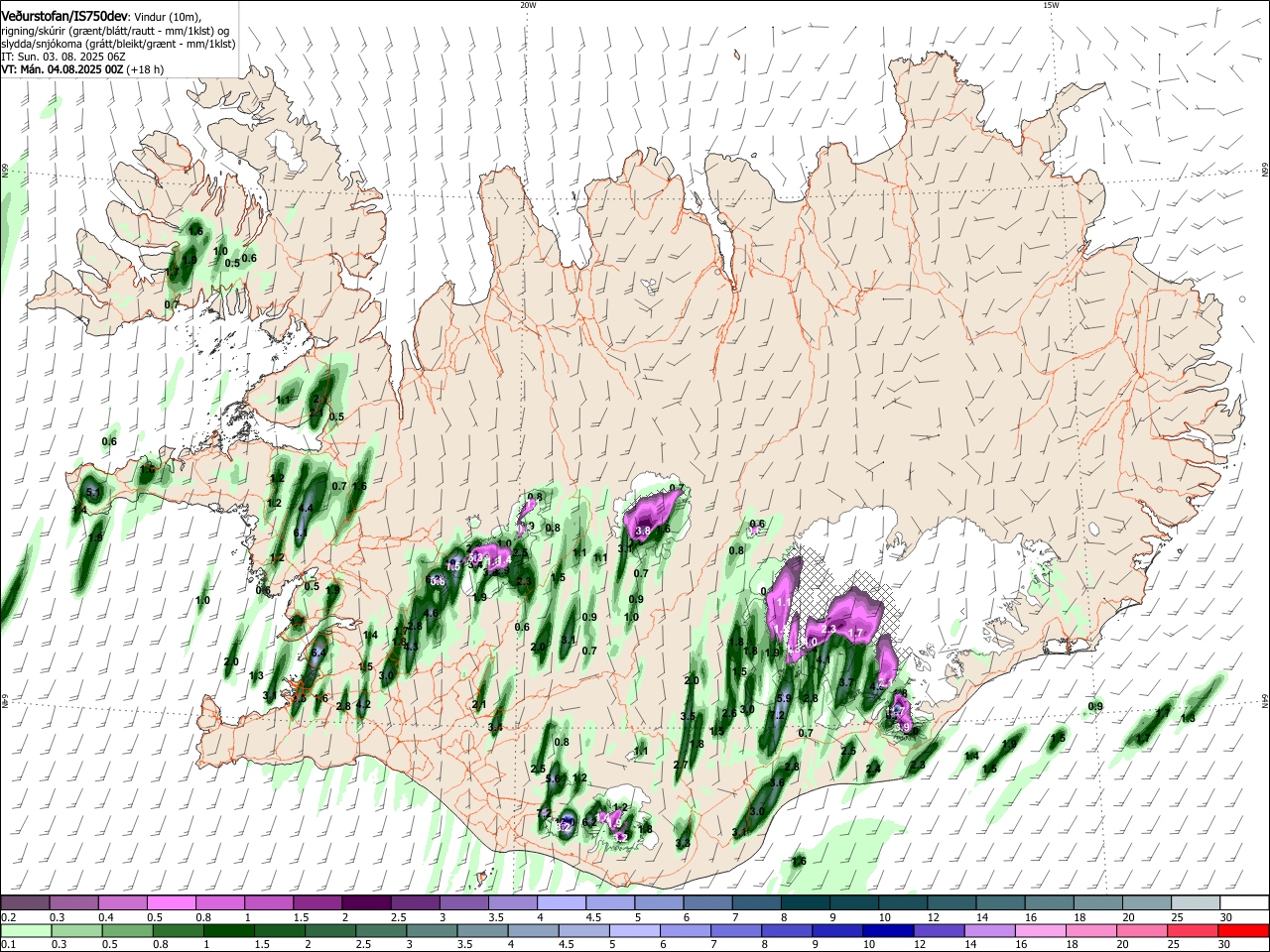The image size is (1270, 952).
Task: Click the 2.0 value in Faxaflói bay
Action: (232, 661)
